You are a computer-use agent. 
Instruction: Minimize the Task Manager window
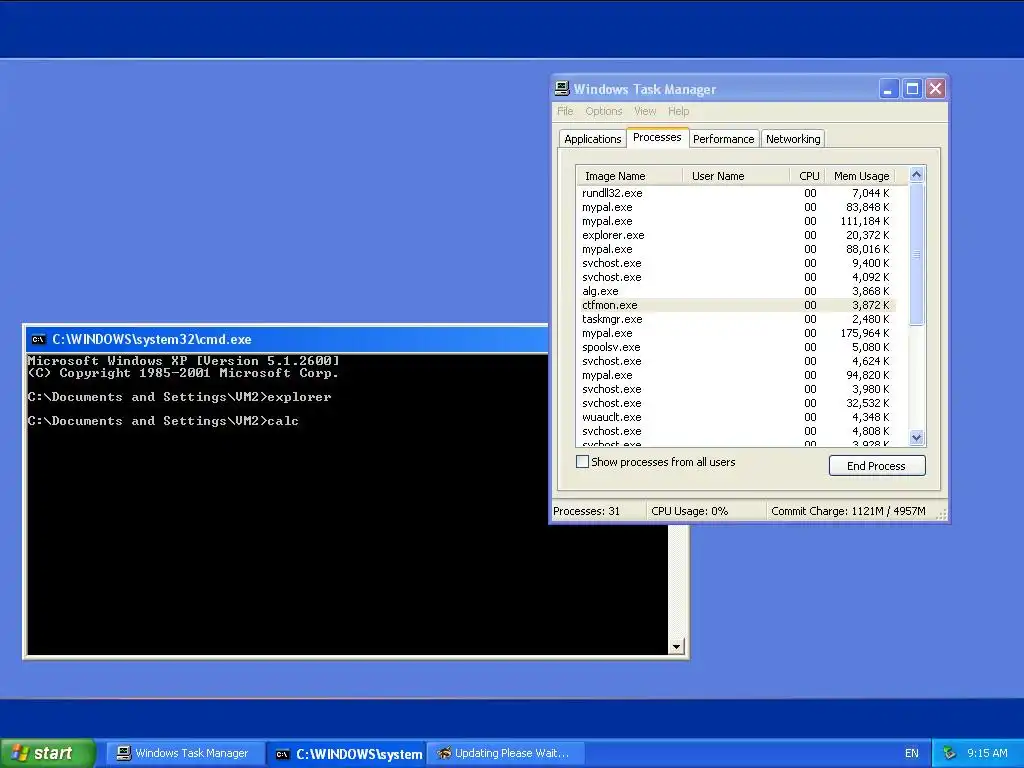tap(888, 89)
